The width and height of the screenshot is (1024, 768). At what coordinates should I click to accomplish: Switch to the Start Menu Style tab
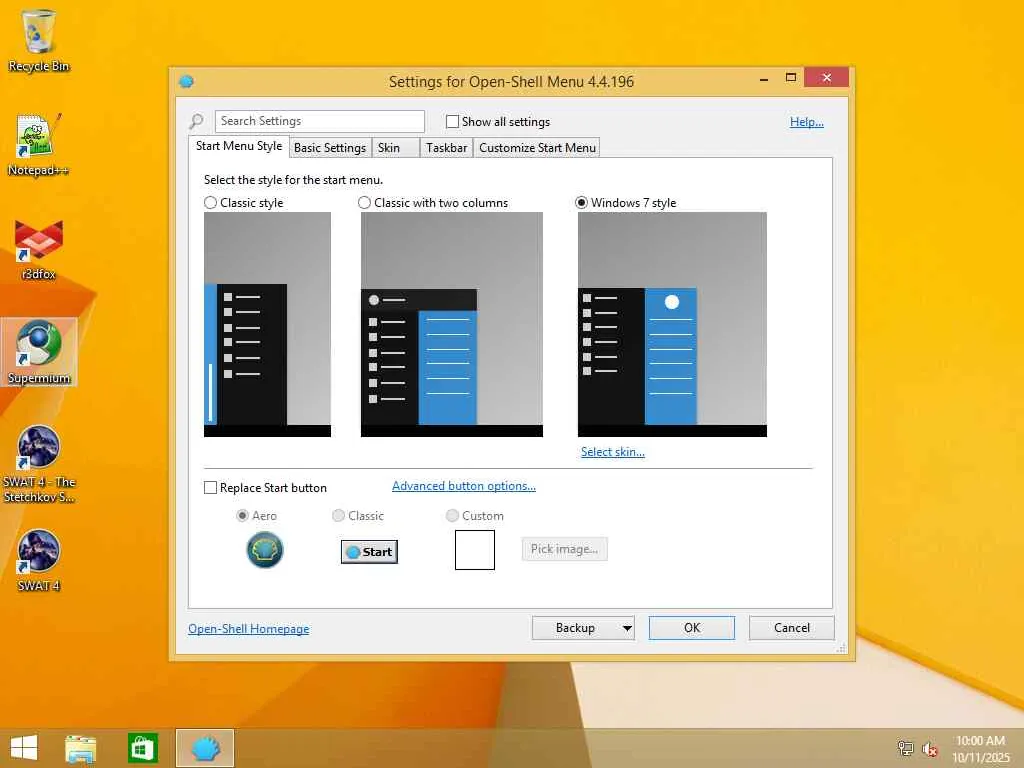click(239, 146)
